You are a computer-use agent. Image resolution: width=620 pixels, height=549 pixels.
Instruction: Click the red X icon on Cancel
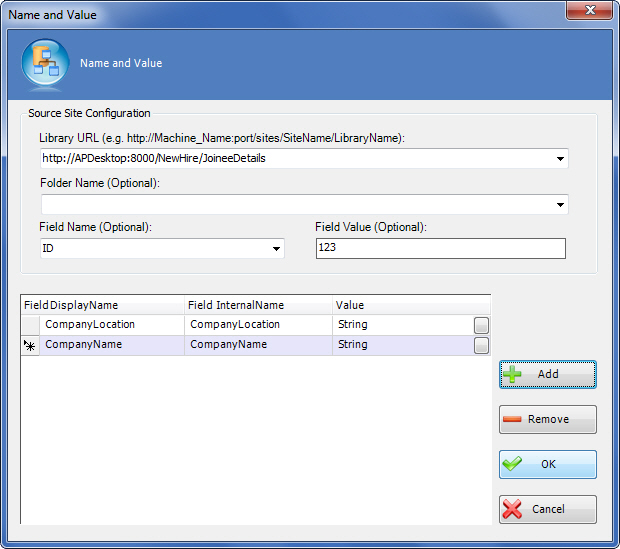pyautogui.click(x=513, y=509)
